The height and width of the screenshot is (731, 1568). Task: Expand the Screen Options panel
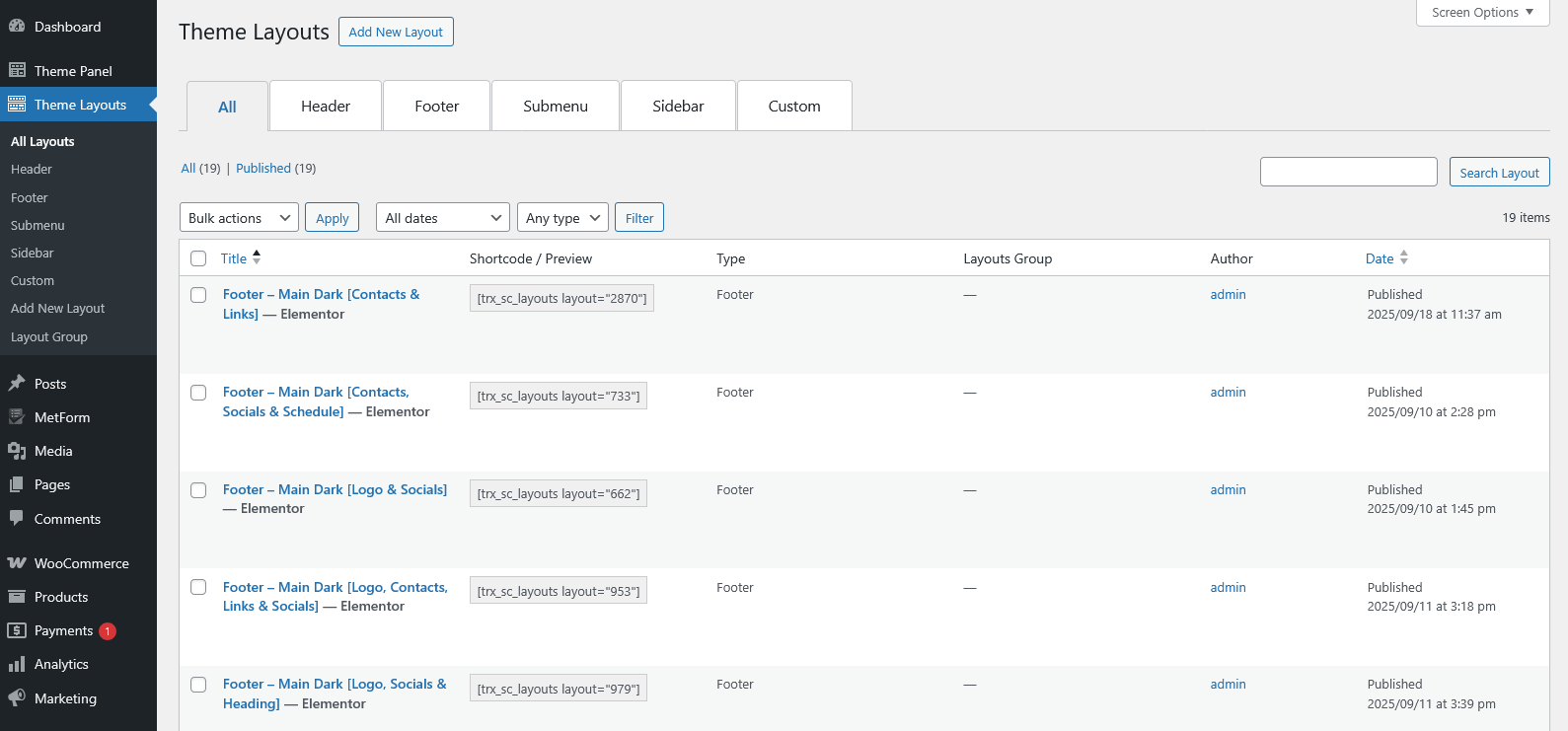[1482, 13]
